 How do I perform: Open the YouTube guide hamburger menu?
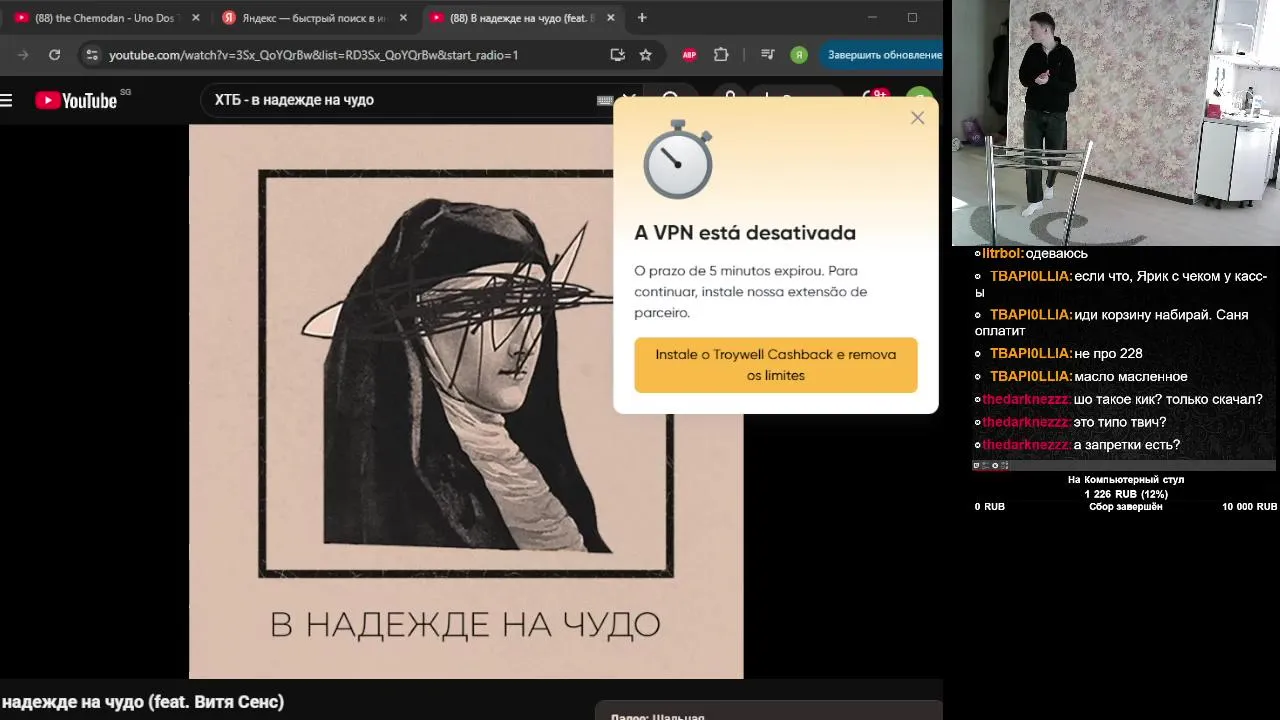click(x=6, y=100)
